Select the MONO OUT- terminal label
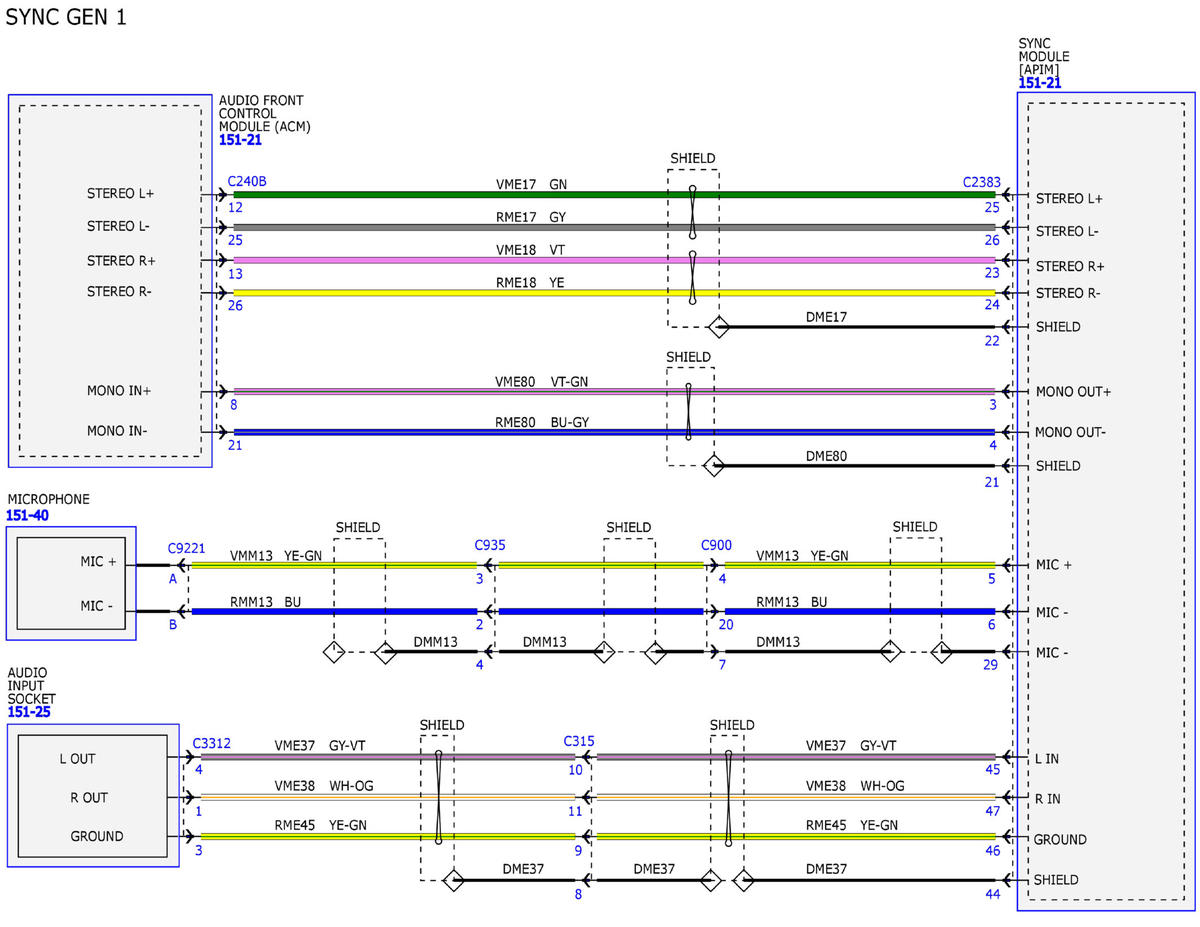This screenshot has height=927, width=1200. [x=1072, y=432]
